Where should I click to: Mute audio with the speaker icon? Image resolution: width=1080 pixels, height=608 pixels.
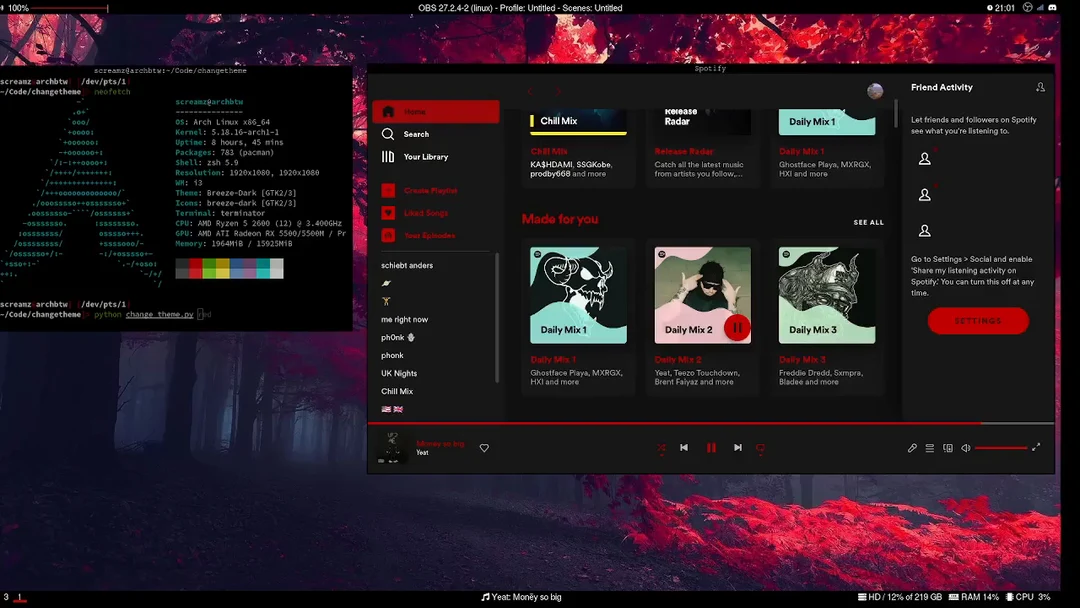tap(964, 448)
